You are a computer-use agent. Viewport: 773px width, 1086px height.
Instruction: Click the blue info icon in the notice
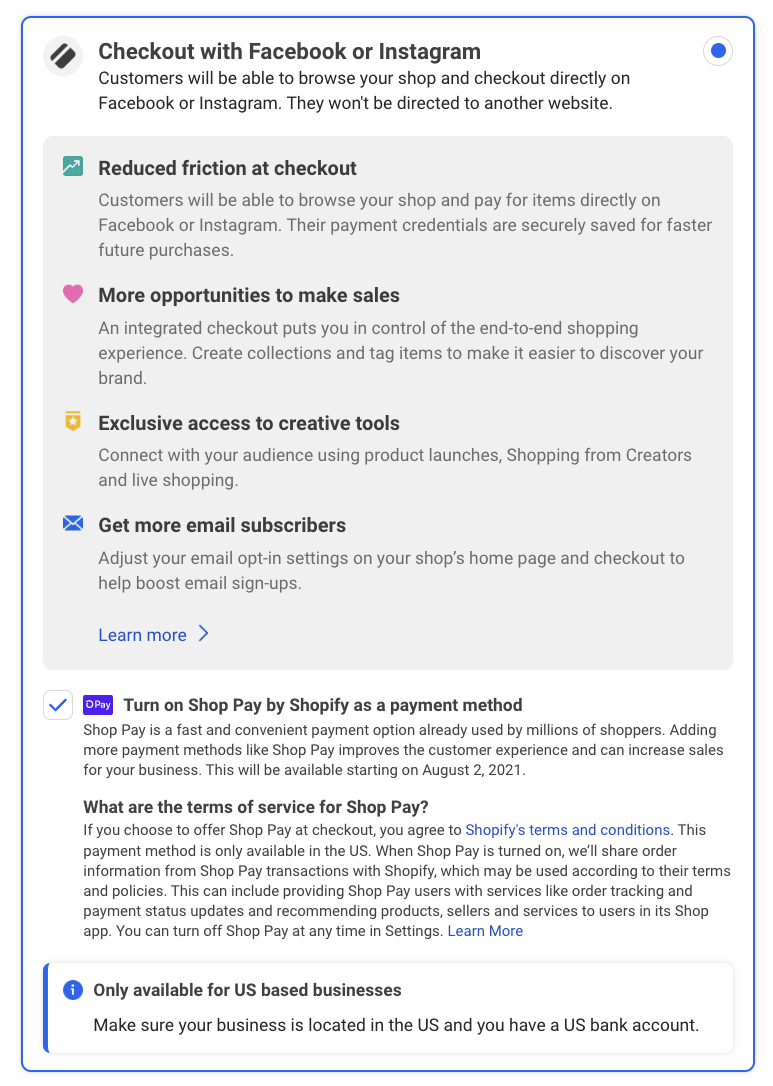click(x=72, y=990)
